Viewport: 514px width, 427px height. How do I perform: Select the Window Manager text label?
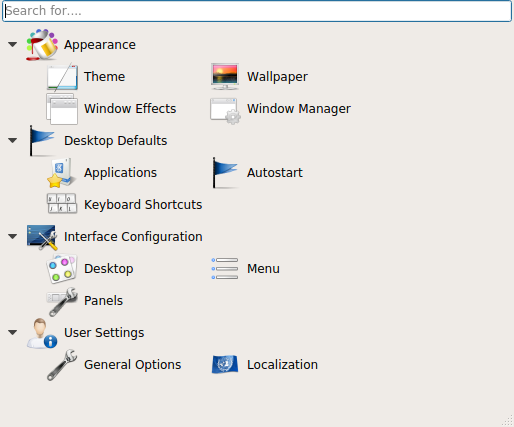click(x=299, y=109)
